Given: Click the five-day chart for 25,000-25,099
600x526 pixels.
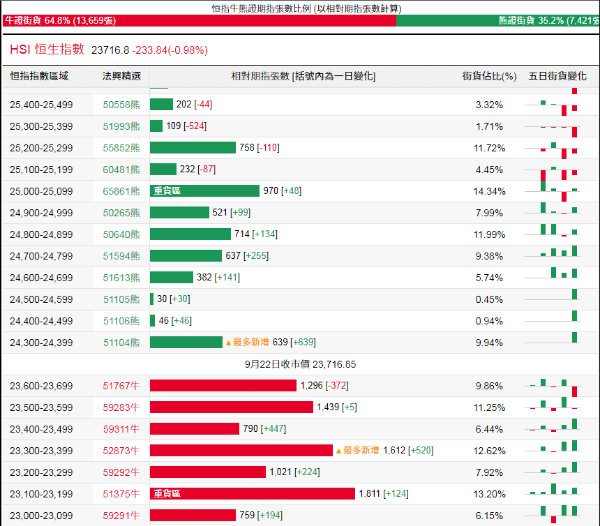Looking at the screenshot, I should pyautogui.click(x=553, y=191).
